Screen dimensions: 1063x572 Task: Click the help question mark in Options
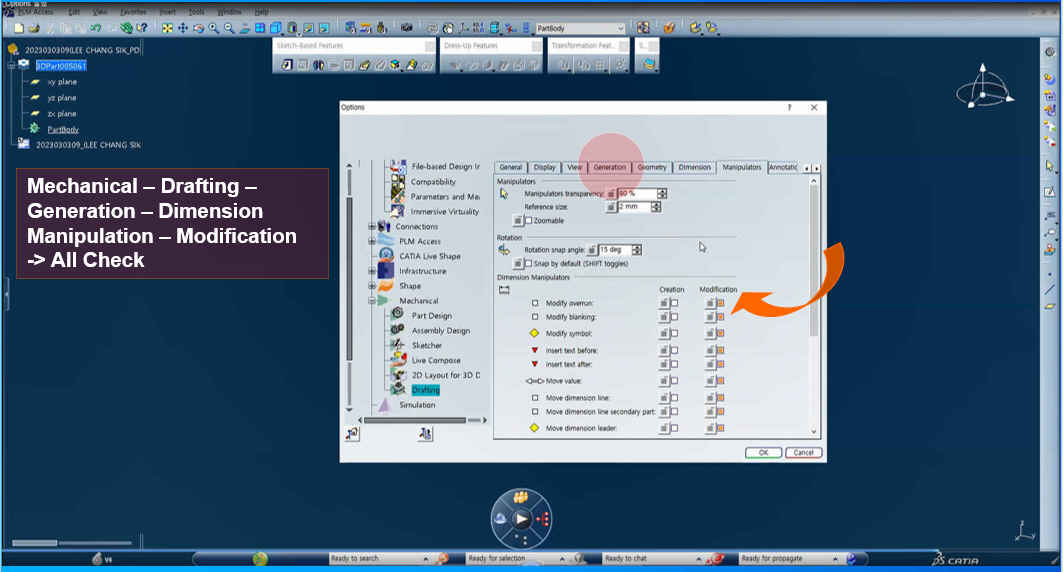pos(789,107)
